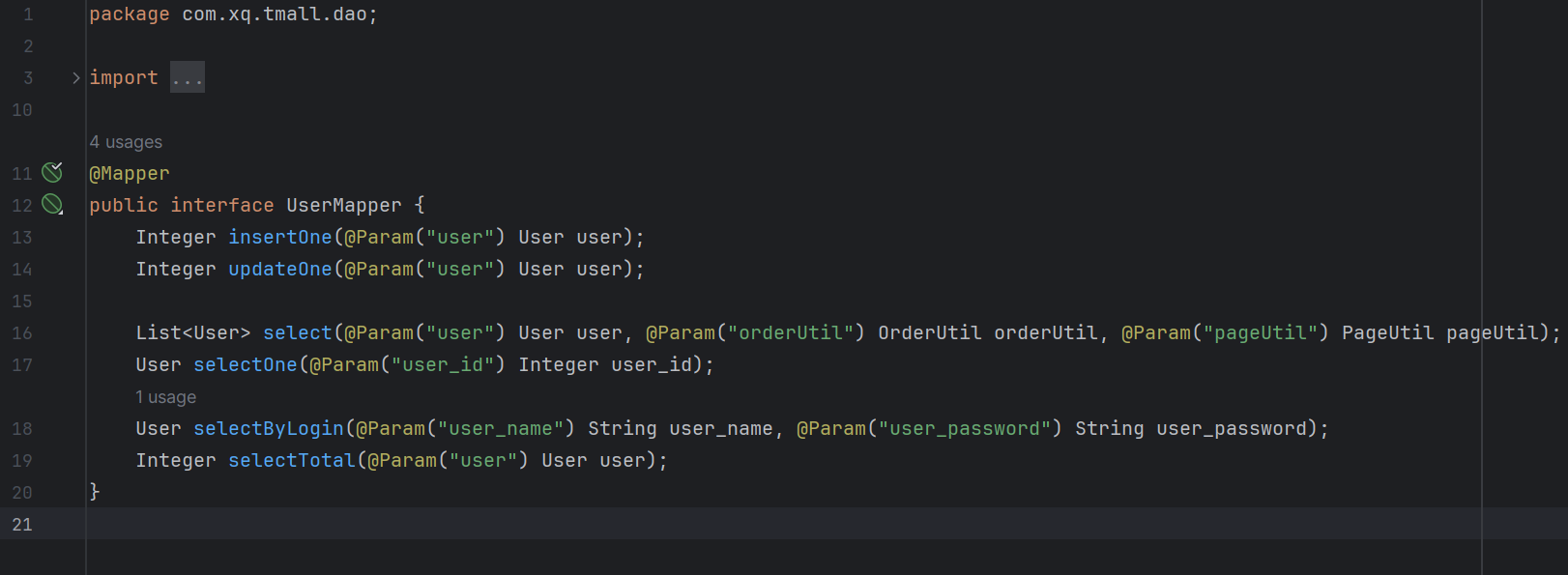
Task: Open the "1 usage" hint above selectByLogin
Action: tap(165, 397)
